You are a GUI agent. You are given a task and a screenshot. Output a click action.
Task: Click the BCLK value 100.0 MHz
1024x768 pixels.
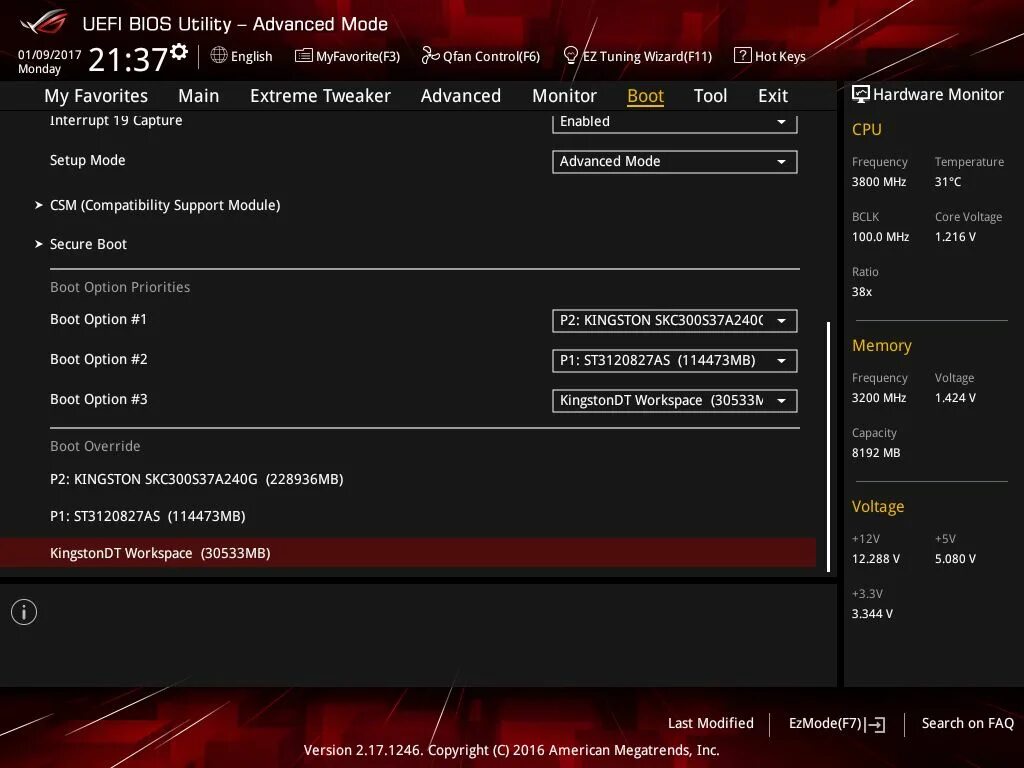pyautogui.click(x=880, y=236)
